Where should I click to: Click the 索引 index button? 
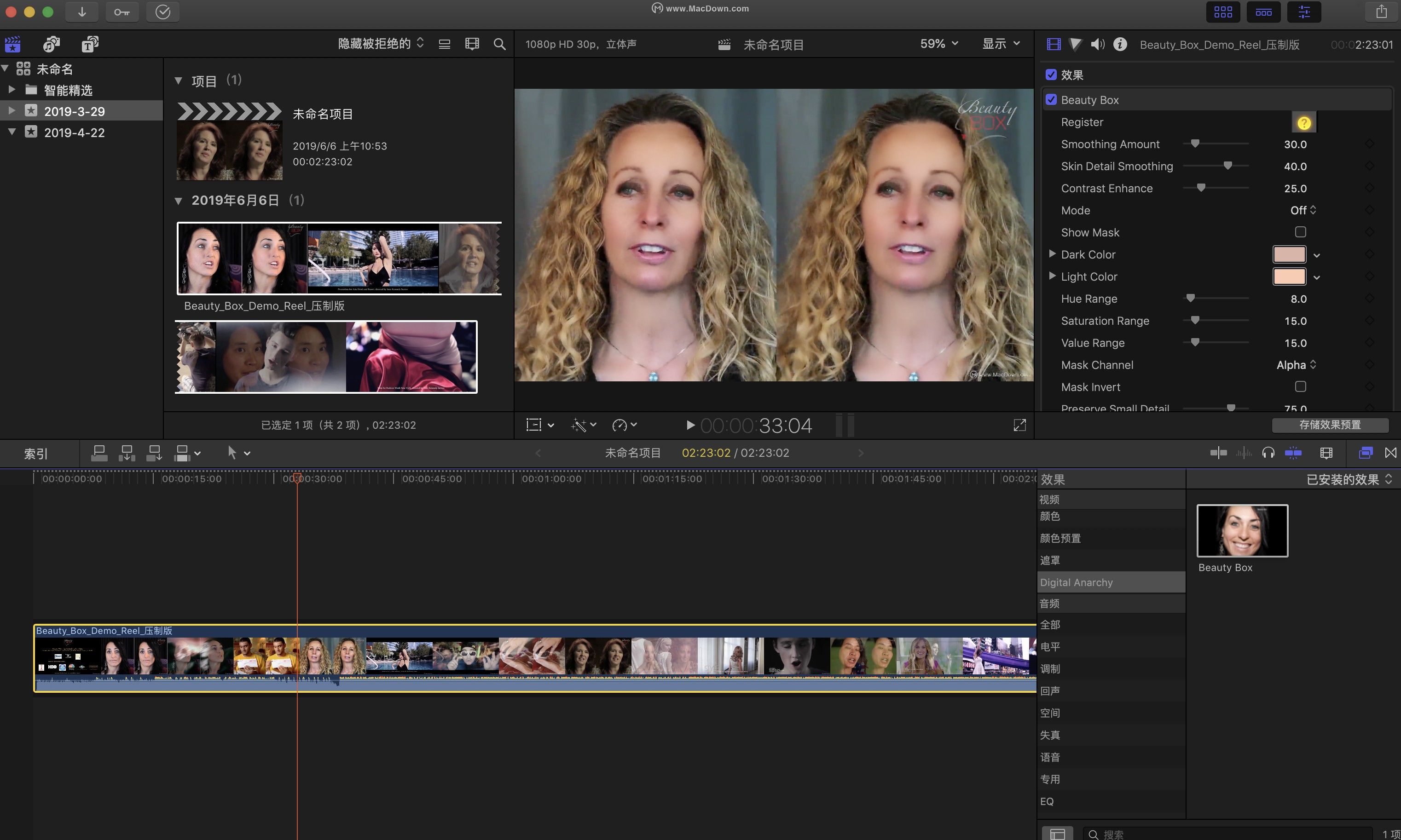[36, 454]
